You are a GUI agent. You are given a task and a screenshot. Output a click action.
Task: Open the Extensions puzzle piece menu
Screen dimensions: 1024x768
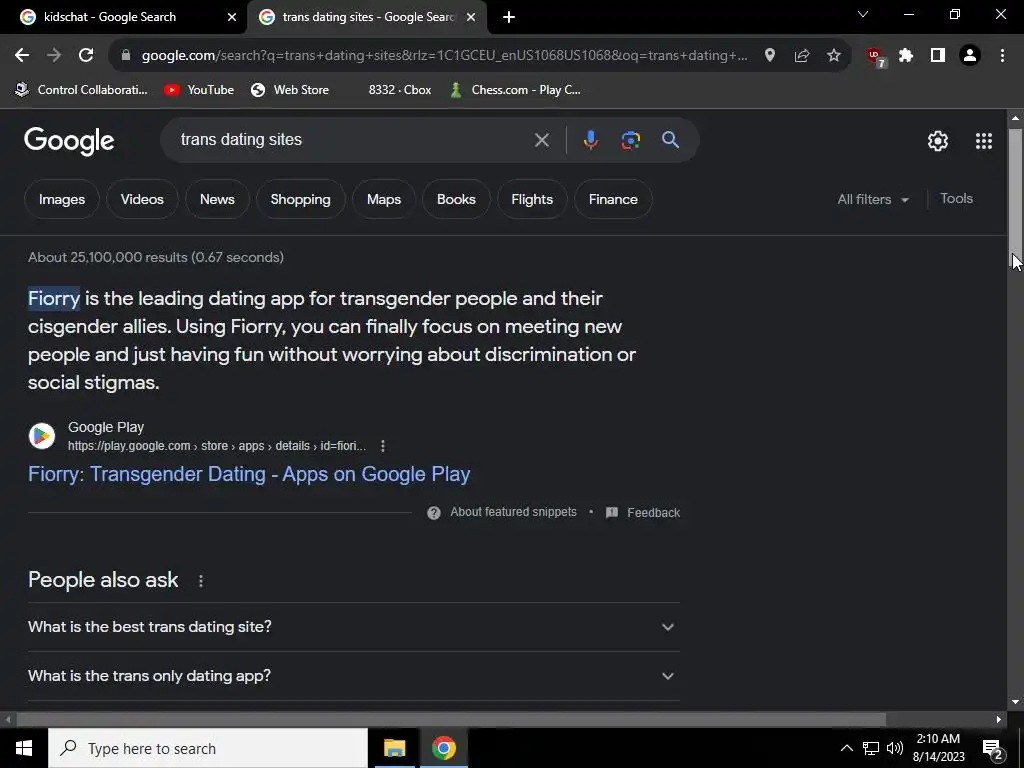pos(906,56)
